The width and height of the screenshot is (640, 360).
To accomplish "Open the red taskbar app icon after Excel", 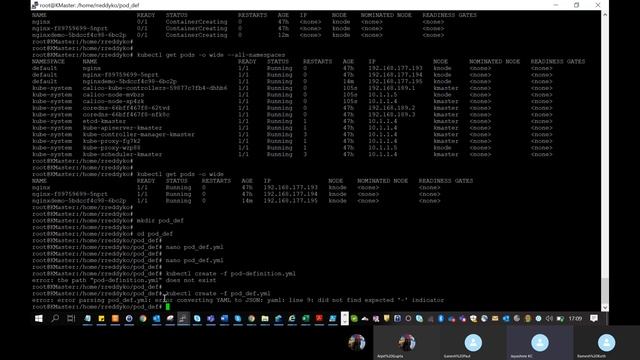I will click(319, 318).
